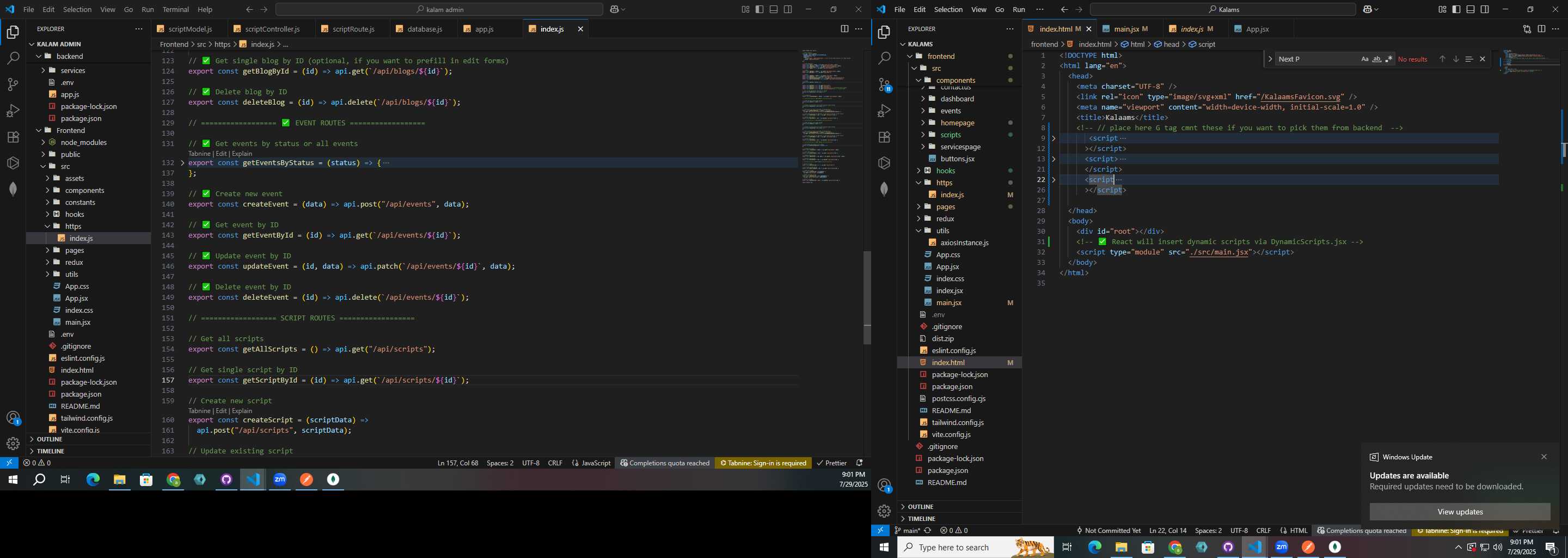The width and height of the screenshot is (1568, 558).
Task: Expand replace field chevron in find widget
Action: pyautogui.click(x=1270, y=59)
